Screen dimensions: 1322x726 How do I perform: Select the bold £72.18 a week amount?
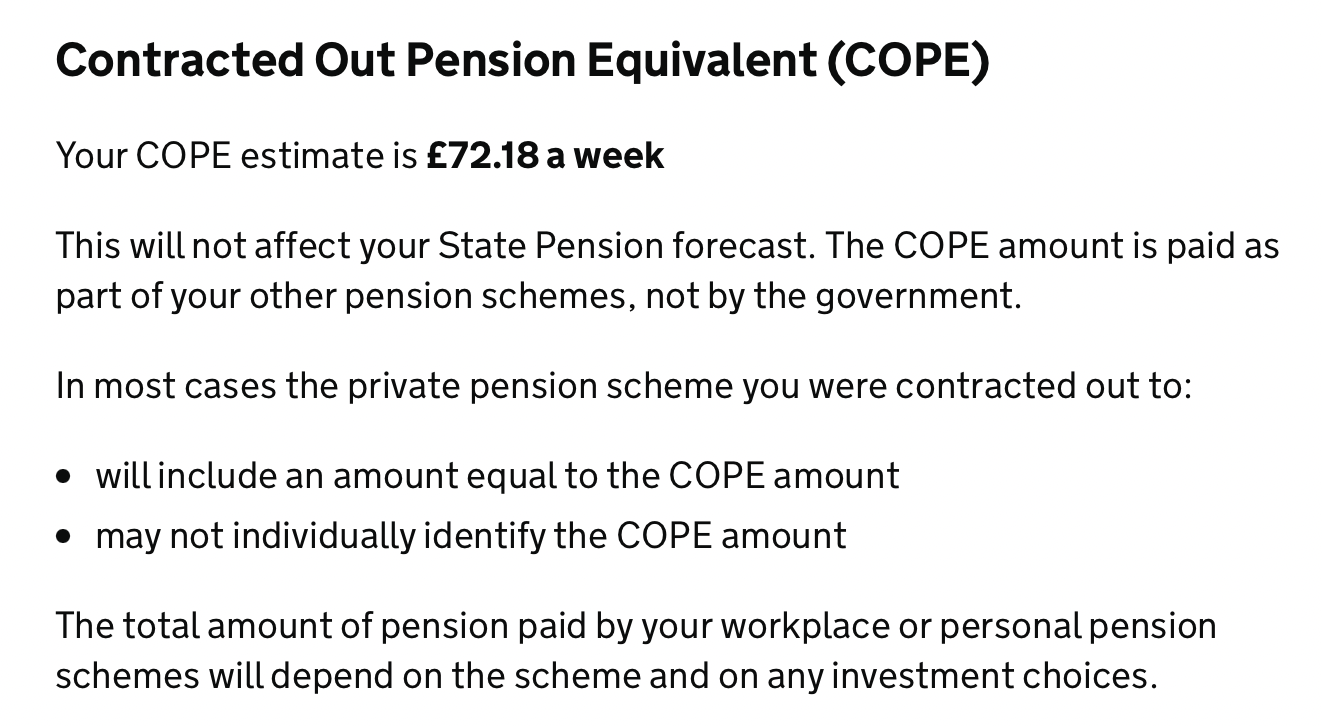pos(545,156)
